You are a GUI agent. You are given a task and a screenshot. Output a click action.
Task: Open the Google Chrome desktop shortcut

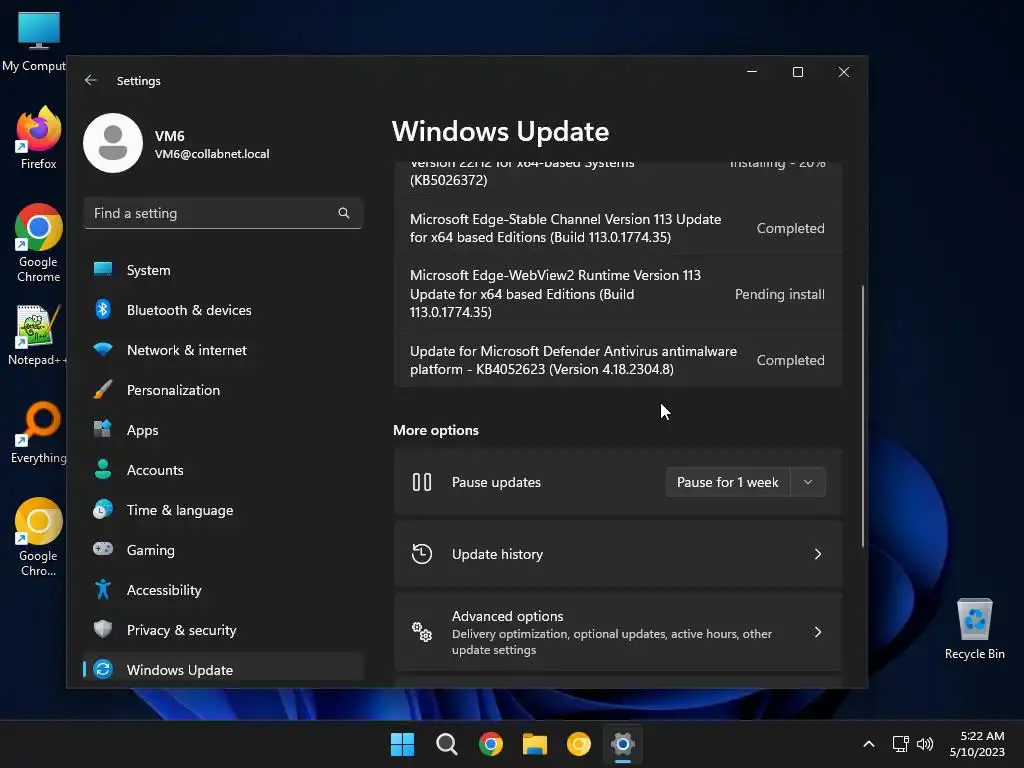(x=39, y=243)
